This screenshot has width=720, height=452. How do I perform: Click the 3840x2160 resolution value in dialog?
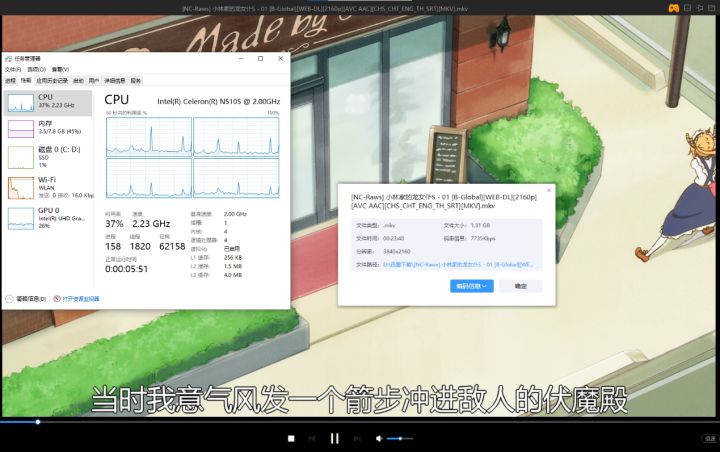(x=397, y=252)
